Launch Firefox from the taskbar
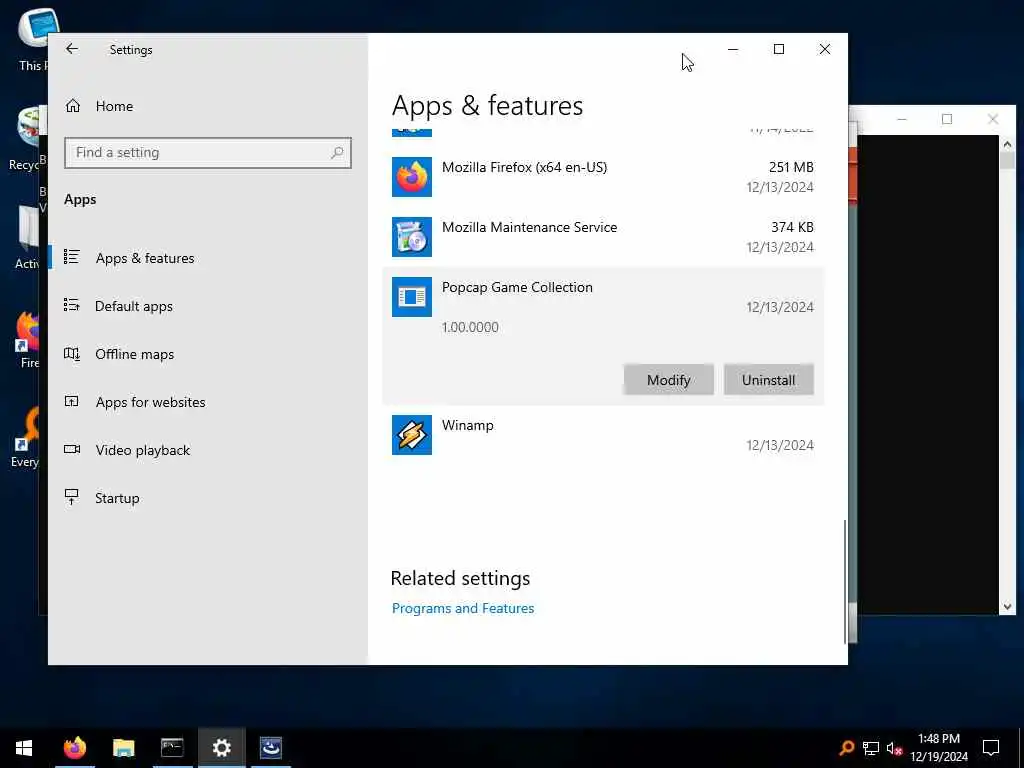1024x768 pixels. tap(74, 748)
